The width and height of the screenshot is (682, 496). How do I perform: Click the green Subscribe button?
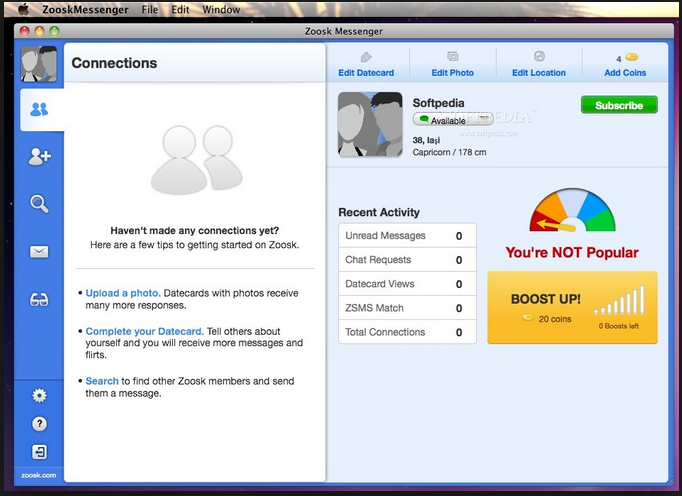619,105
